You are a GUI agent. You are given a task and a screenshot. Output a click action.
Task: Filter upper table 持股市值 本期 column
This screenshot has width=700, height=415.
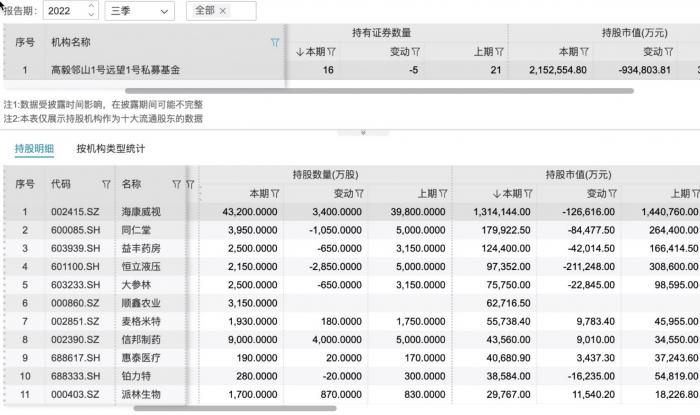584,52
